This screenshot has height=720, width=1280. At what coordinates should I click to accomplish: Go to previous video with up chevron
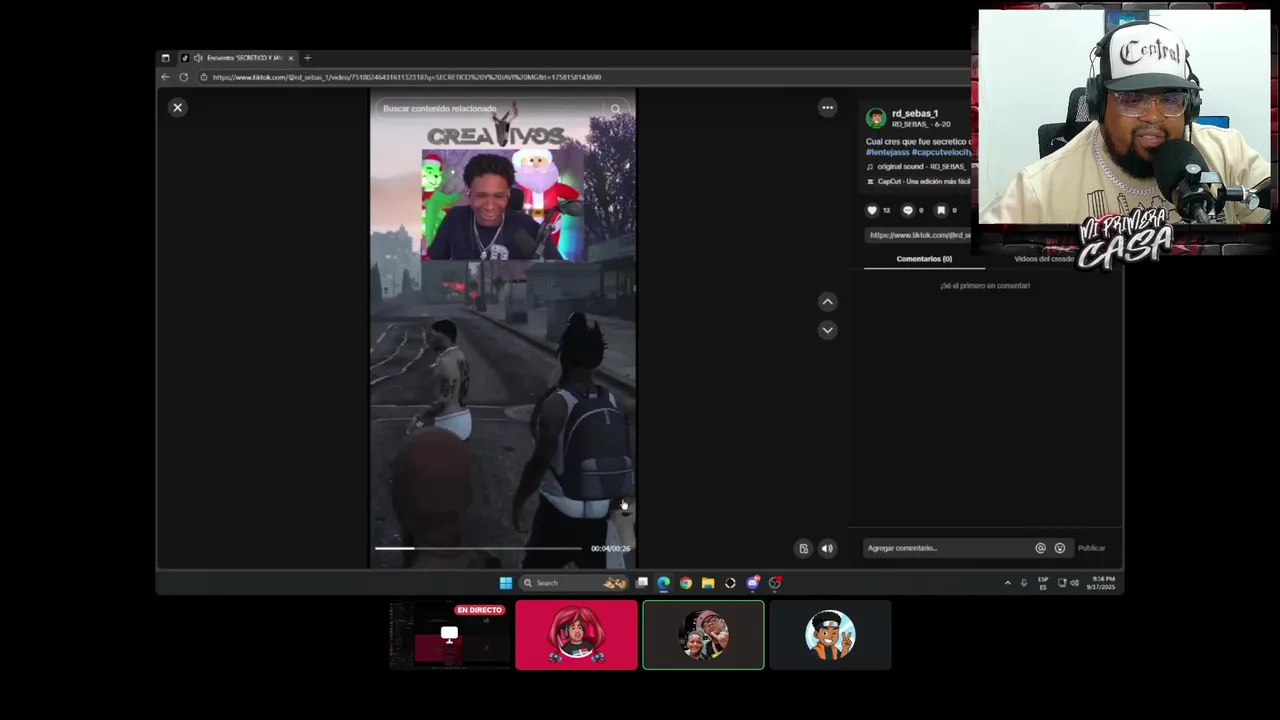827,301
